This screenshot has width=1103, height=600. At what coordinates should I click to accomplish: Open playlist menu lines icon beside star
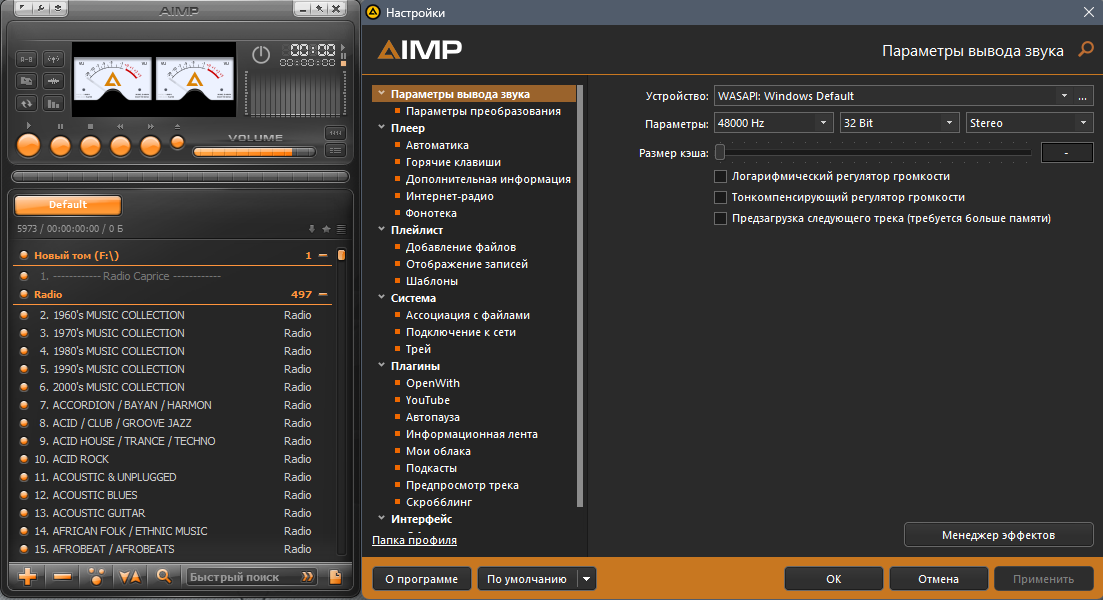[x=341, y=229]
